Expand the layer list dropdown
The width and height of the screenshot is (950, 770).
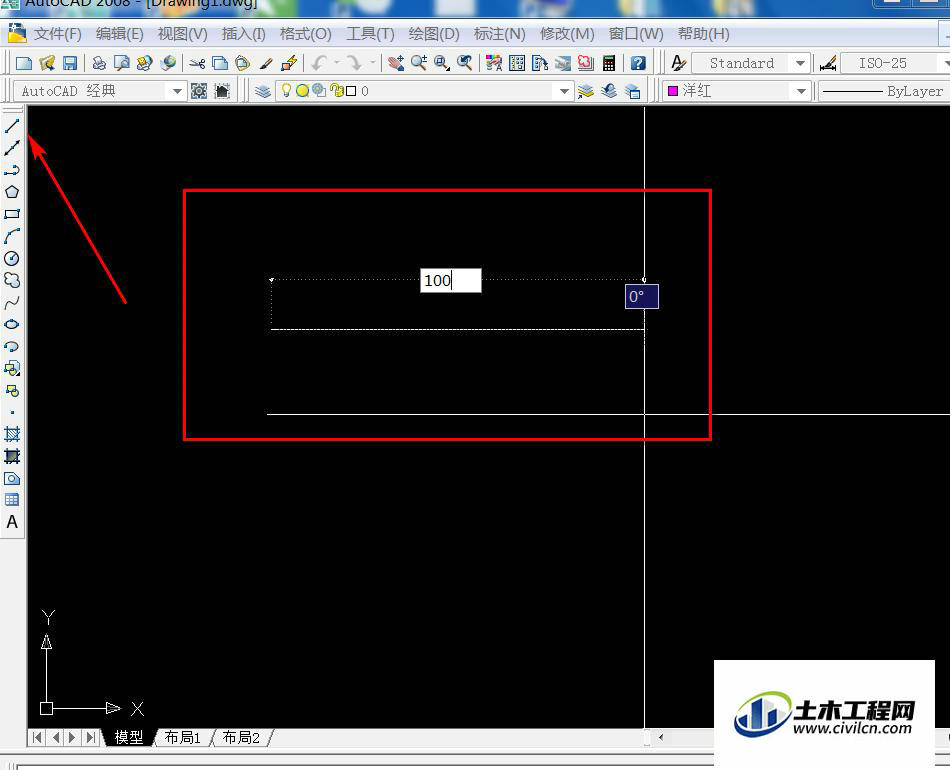pos(564,91)
